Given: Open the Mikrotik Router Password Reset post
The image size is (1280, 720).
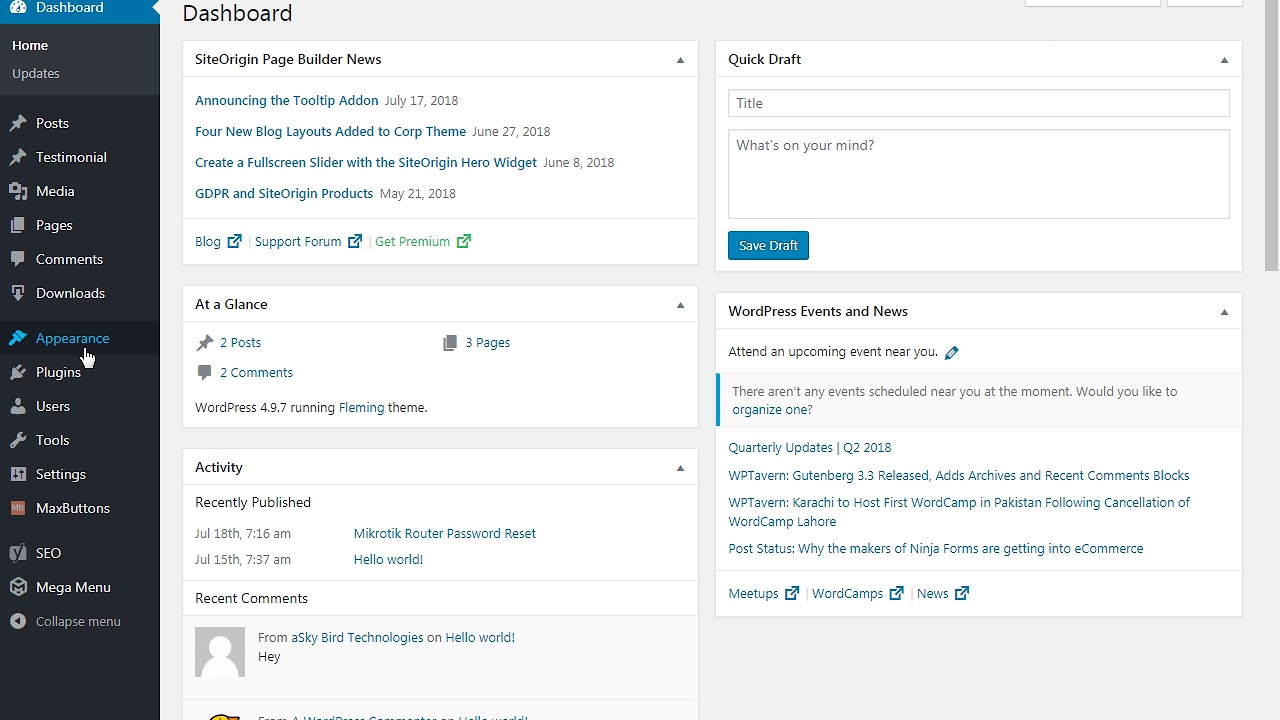Looking at the screenshot, I should pos(444,533).
